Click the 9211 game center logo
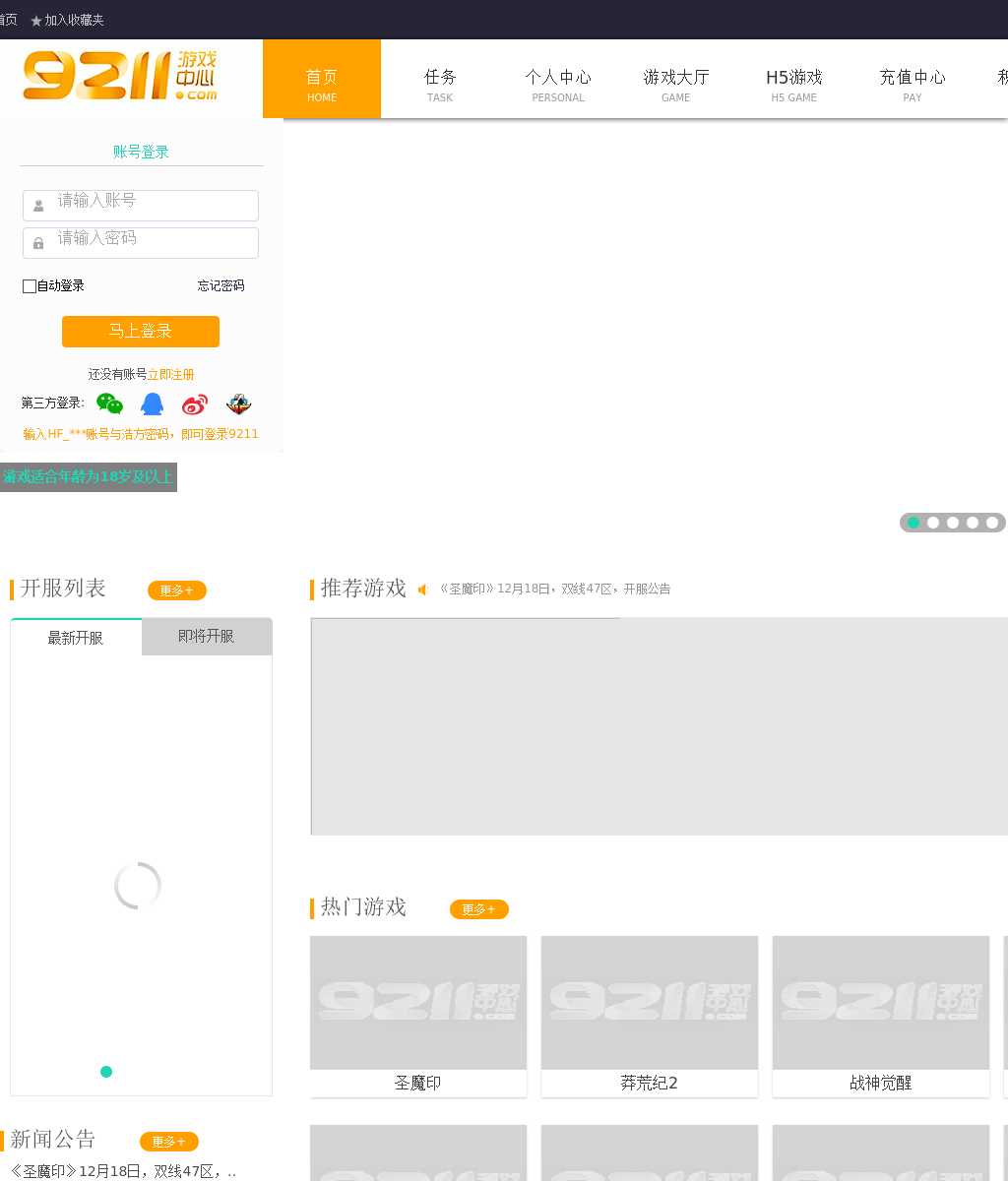The width and height of the screenshot is (1008, 1181). click(x=120, y=77)
